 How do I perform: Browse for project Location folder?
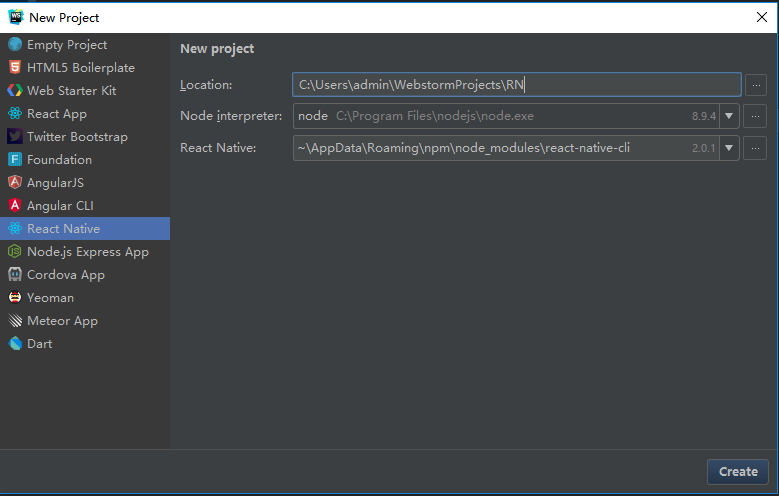click(756, 85)
